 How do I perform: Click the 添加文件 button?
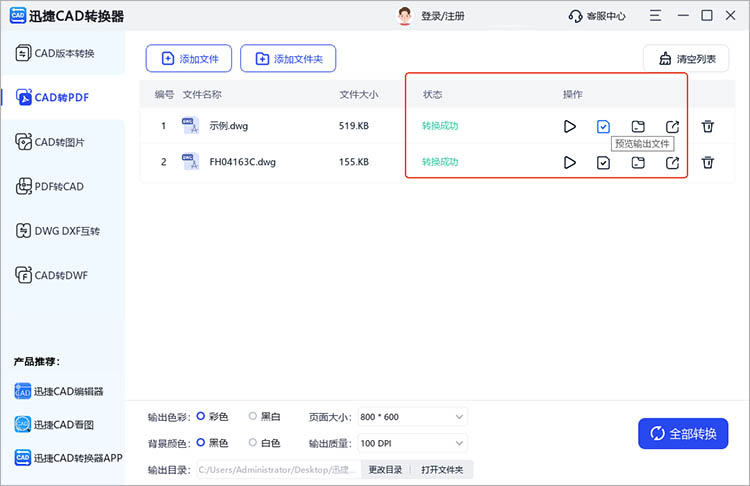pyautogui.click(x=189, y=58)
